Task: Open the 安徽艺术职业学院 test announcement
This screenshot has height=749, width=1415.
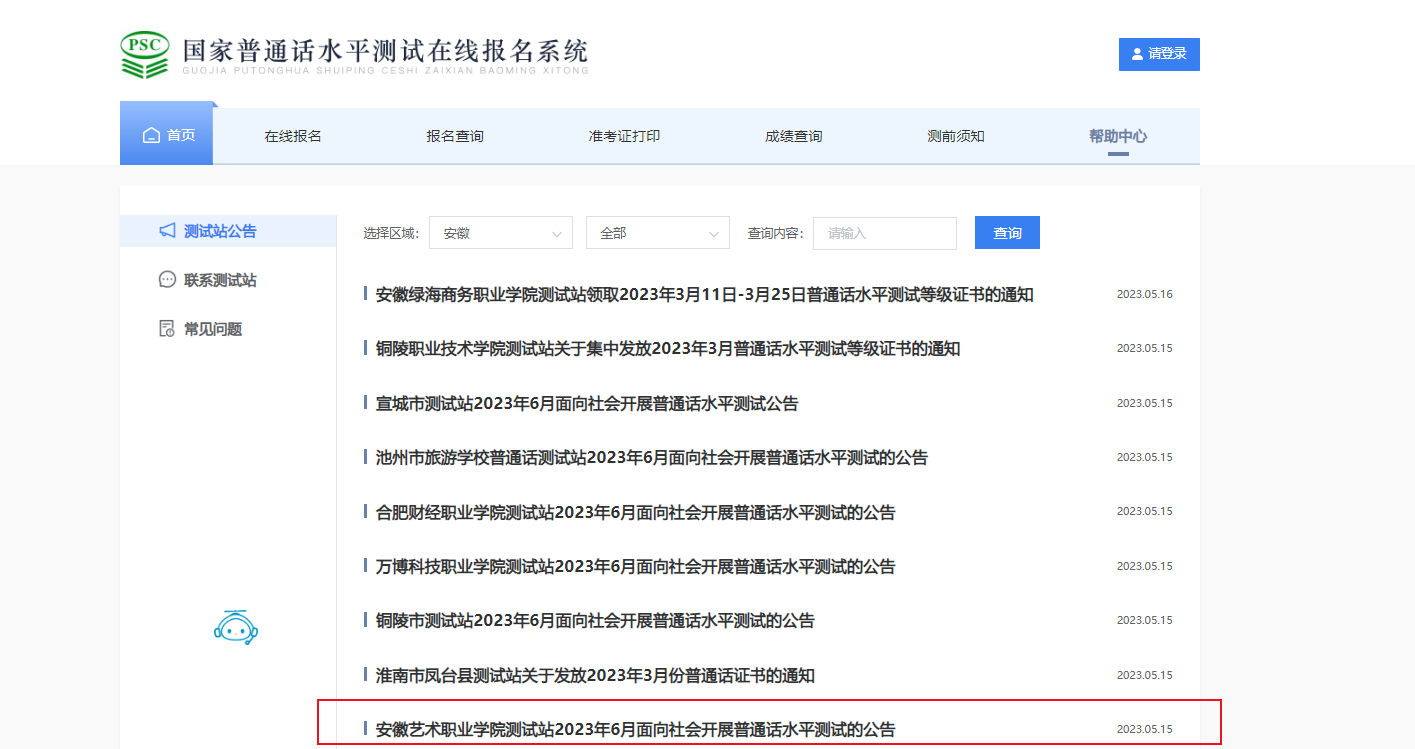Action: [635, 729]
